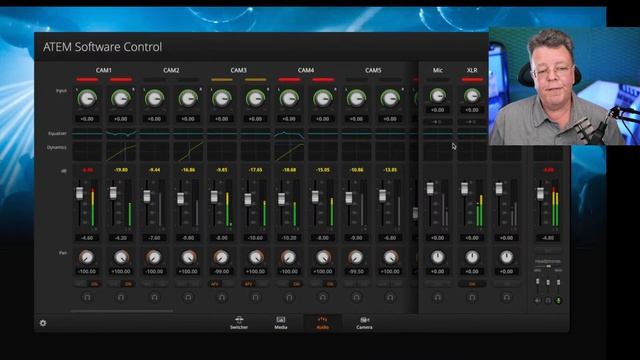
Task: Enable AFV button for CAM5 left channel
Action: (349, 284)
